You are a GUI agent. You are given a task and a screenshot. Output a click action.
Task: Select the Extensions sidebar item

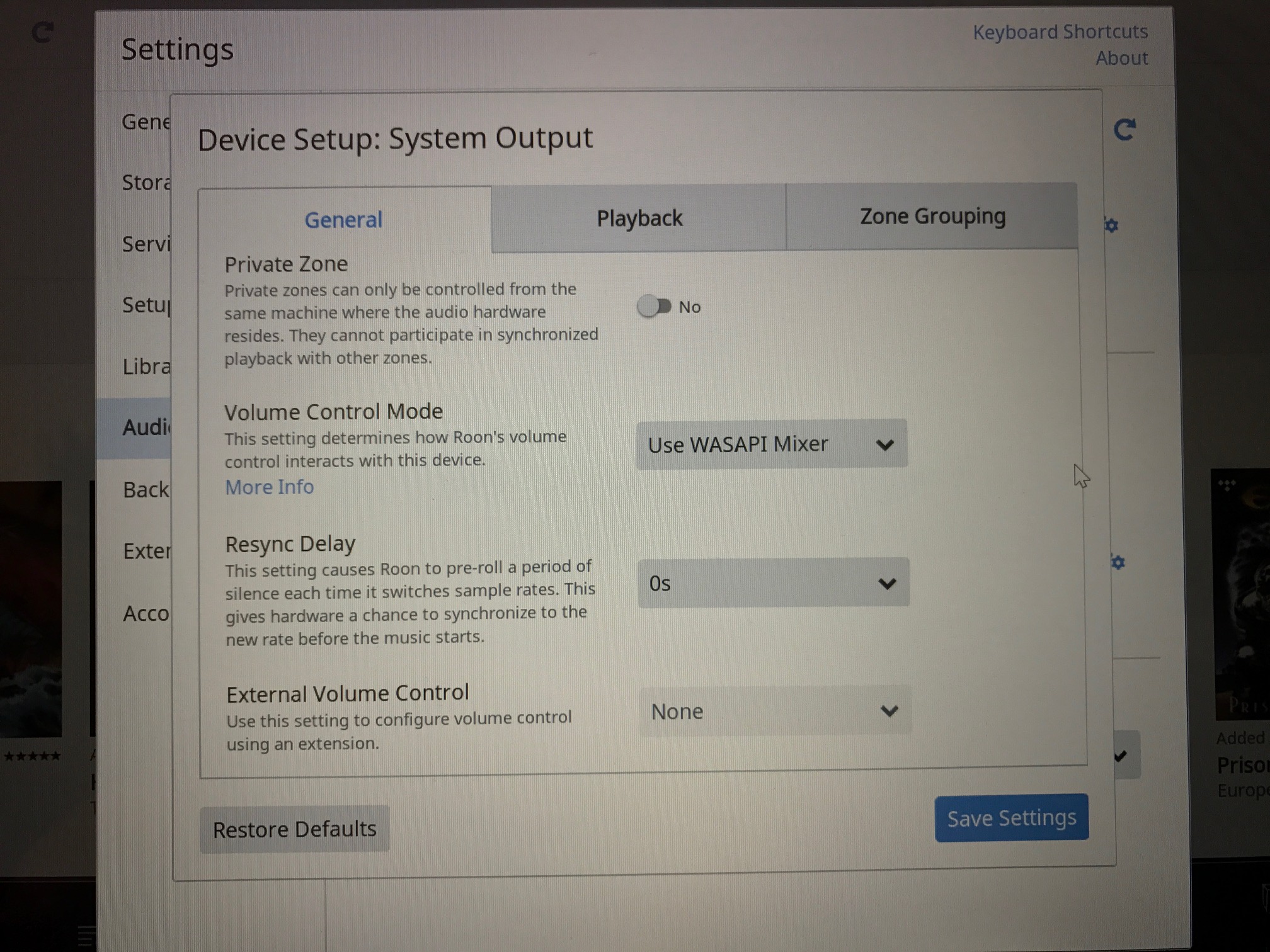coord(146,551)
